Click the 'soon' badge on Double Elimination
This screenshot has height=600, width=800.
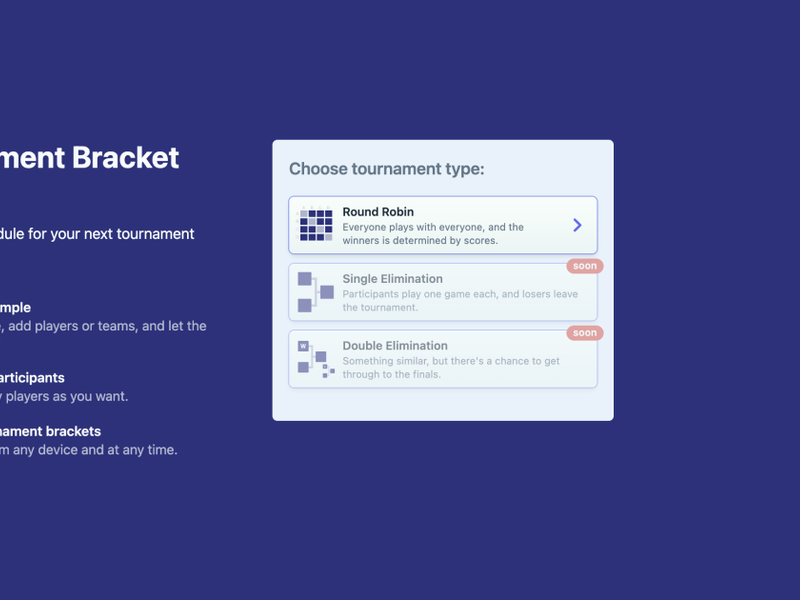[x=584, y=333]
